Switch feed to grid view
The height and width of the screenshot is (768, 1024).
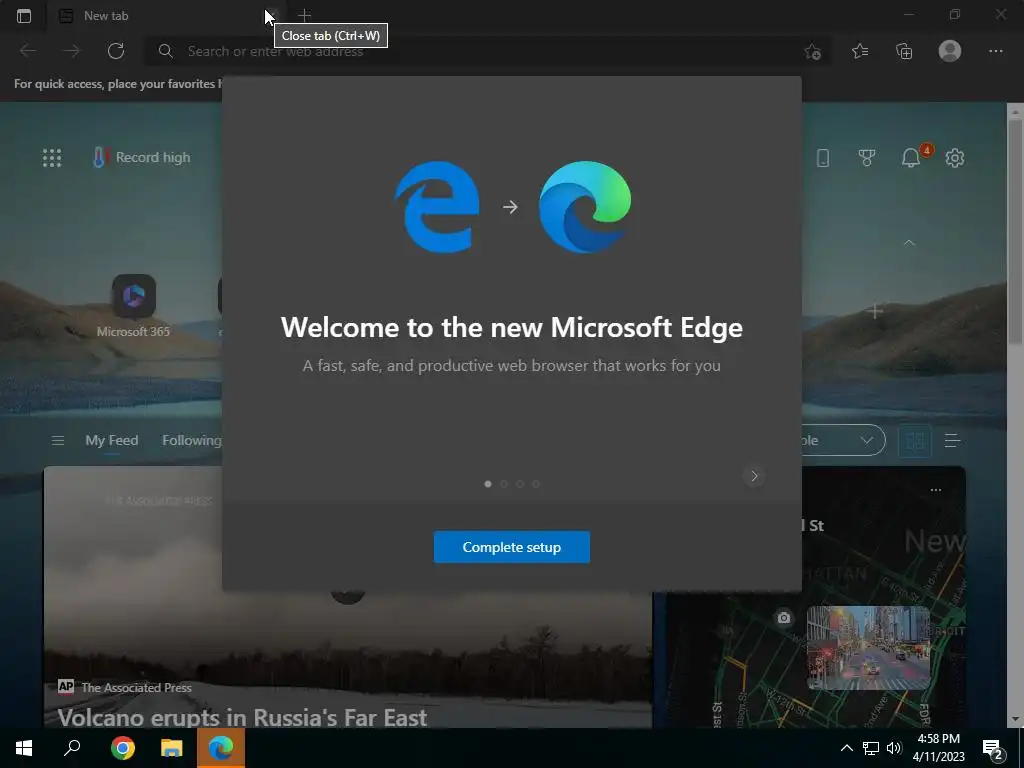coord(915,441)
